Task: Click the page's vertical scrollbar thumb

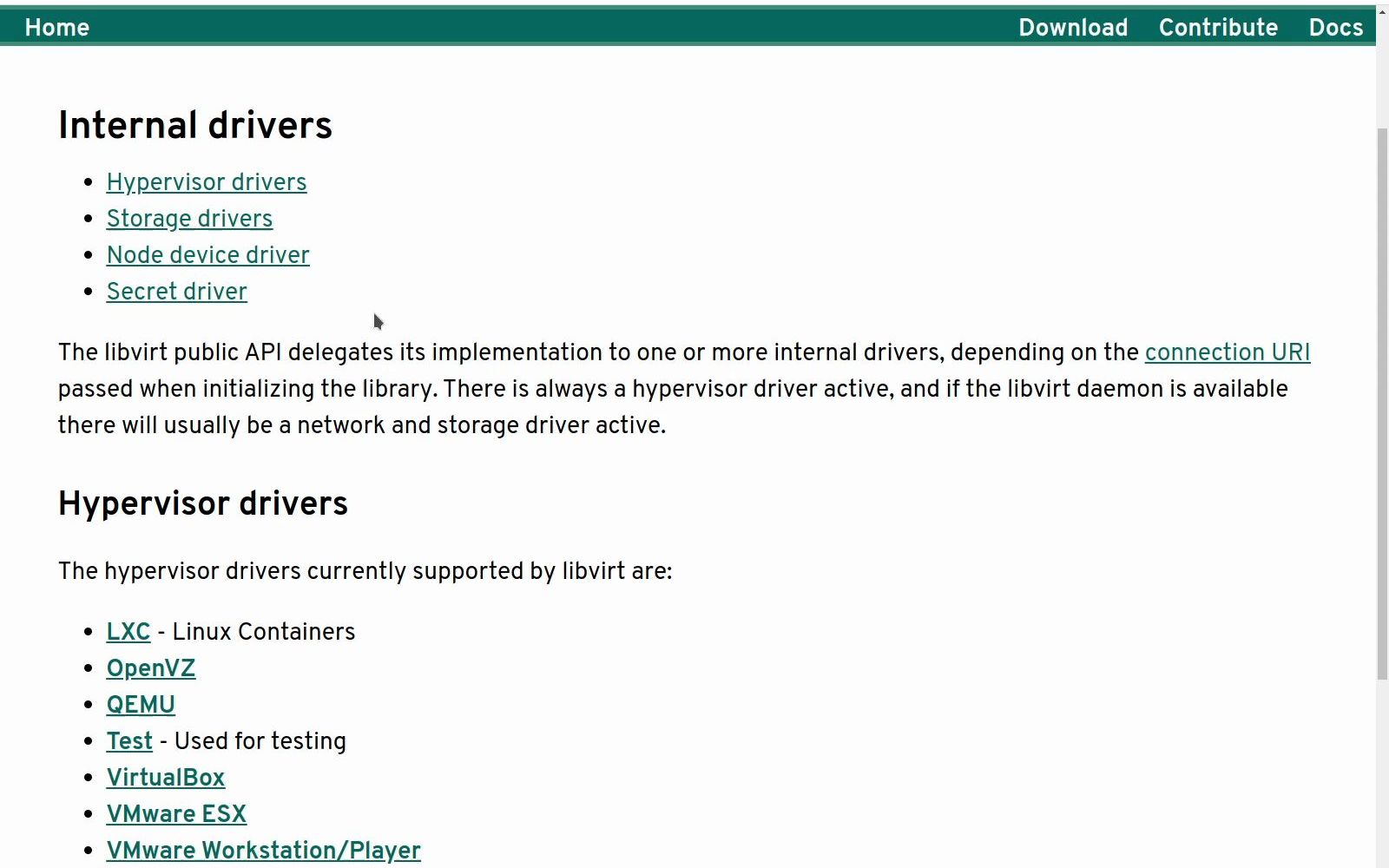Action: 1382,404
